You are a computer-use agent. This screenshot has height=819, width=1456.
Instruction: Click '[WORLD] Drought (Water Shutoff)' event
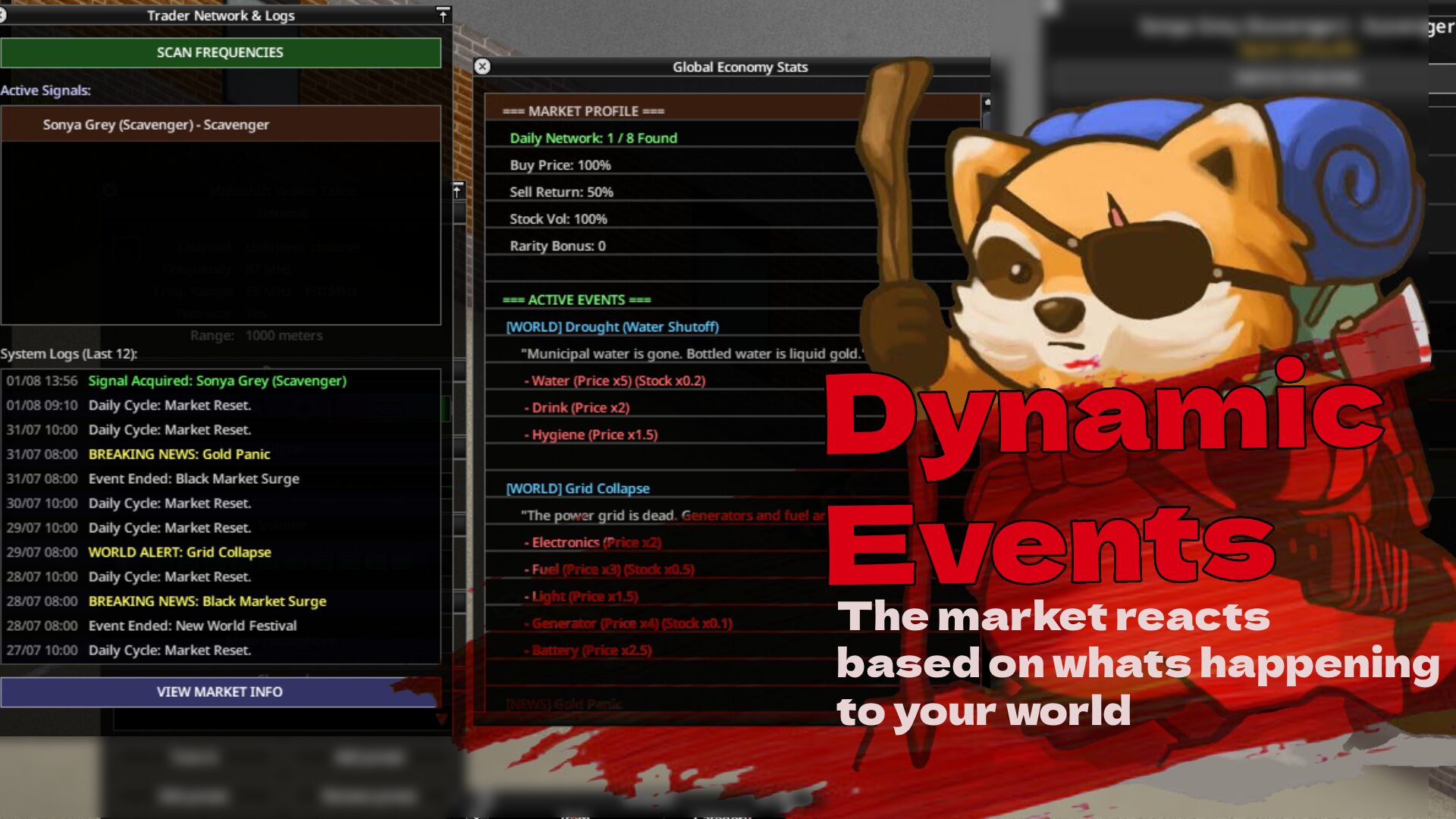pos(613,327)
